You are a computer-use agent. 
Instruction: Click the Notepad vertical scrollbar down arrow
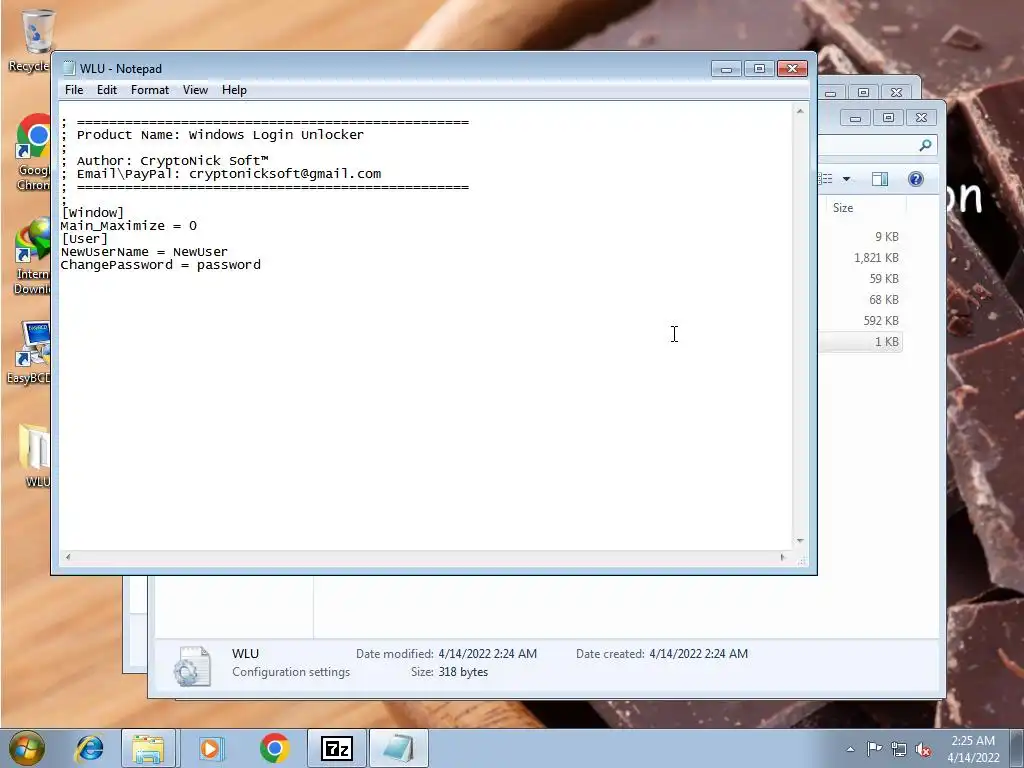[x=800, y=541]
